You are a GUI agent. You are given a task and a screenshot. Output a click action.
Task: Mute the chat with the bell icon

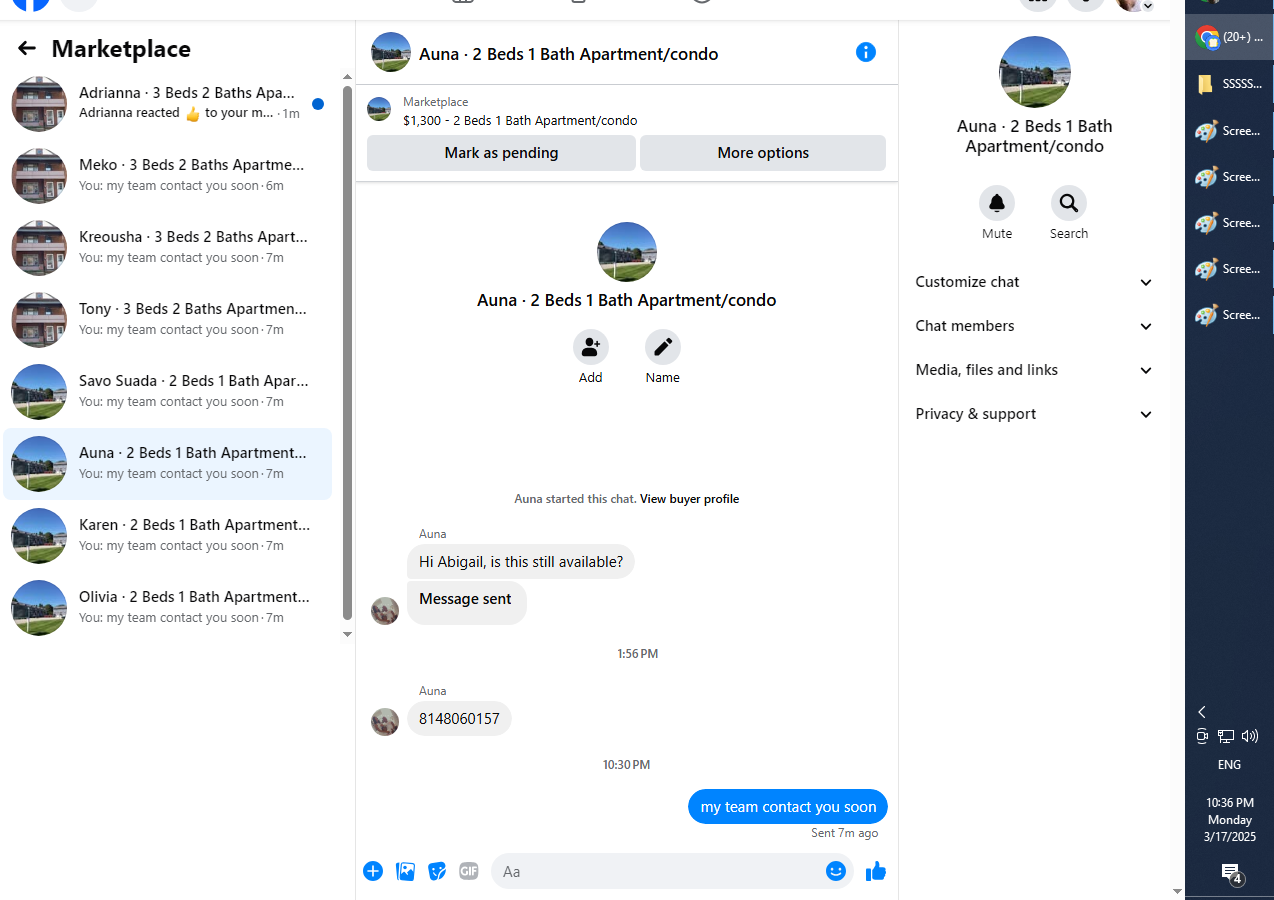coord(997,203)
